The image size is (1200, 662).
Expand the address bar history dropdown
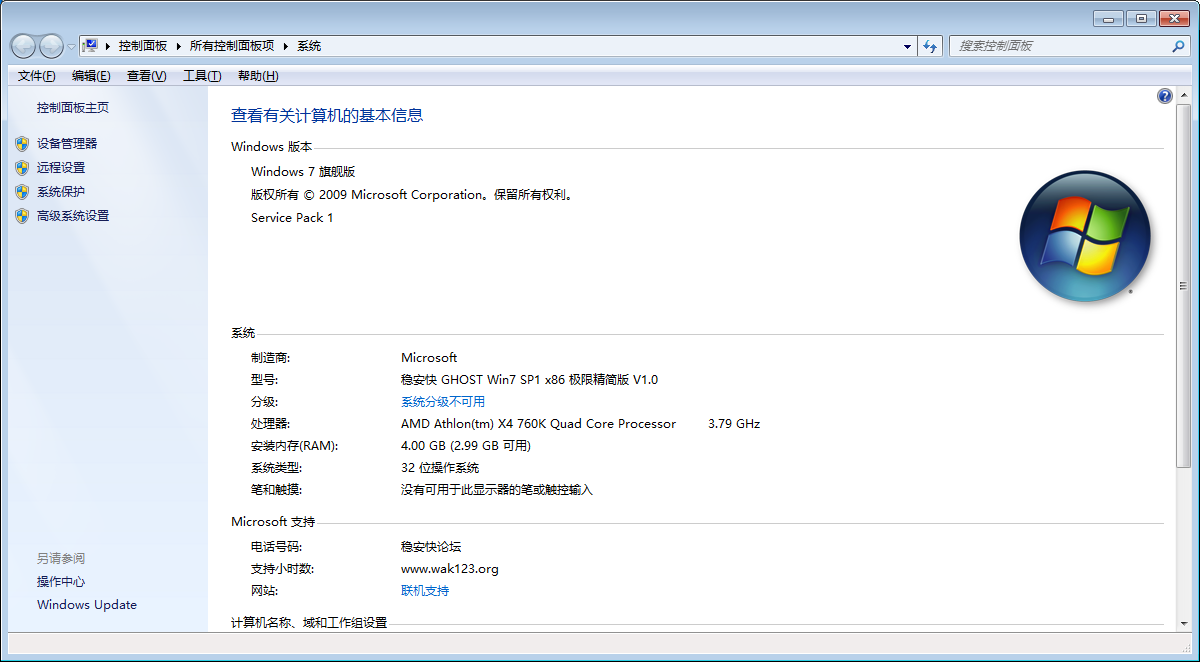907,46
